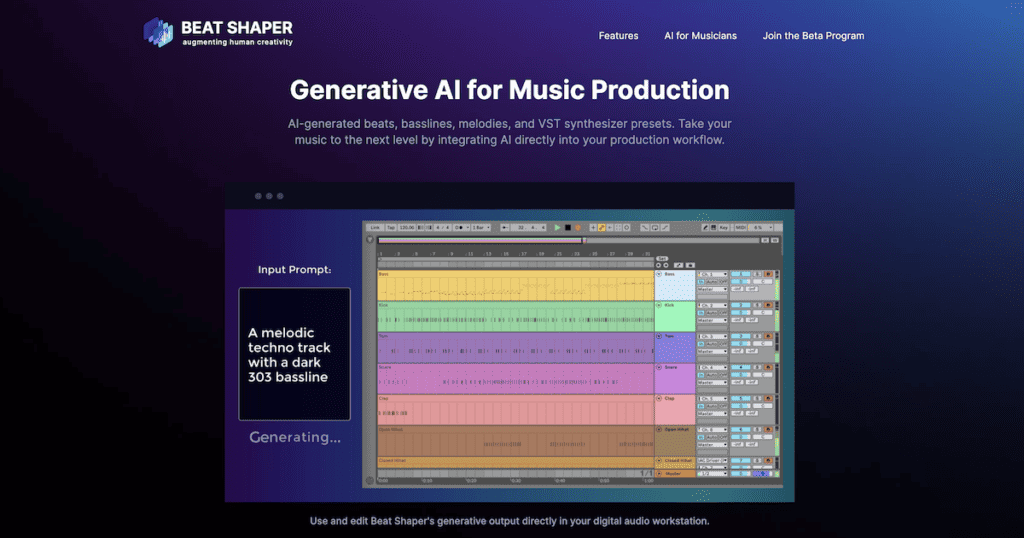The height and width of the screenshot is (538, 1024).
Task: Solo the Bass track
Action: (x=757, y=274)
